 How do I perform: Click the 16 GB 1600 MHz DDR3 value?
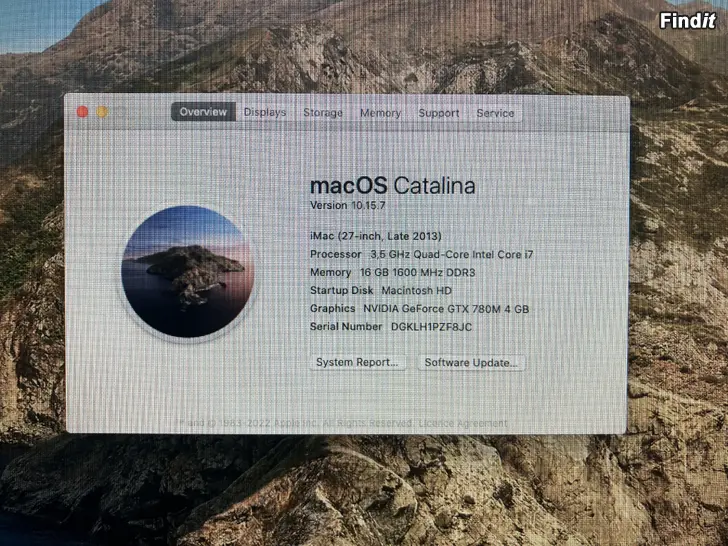[418, 273]
